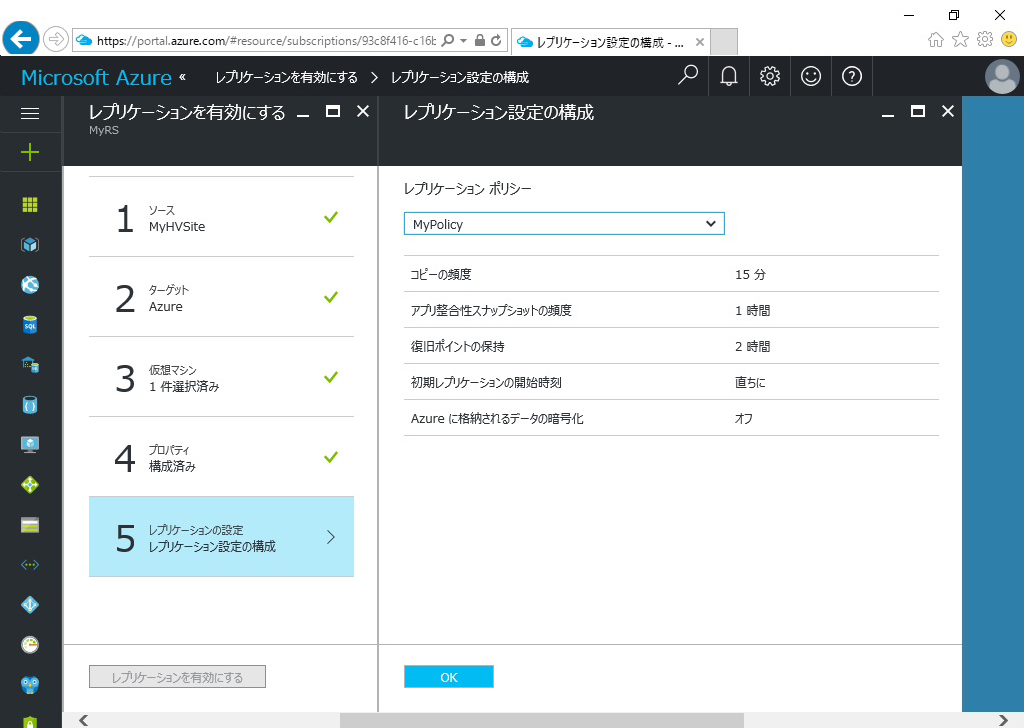This screenshot has height=728, width=1024.
Task: Switch to the レプリケーション設定の構成 browser tab
Action: click(609, 42)
